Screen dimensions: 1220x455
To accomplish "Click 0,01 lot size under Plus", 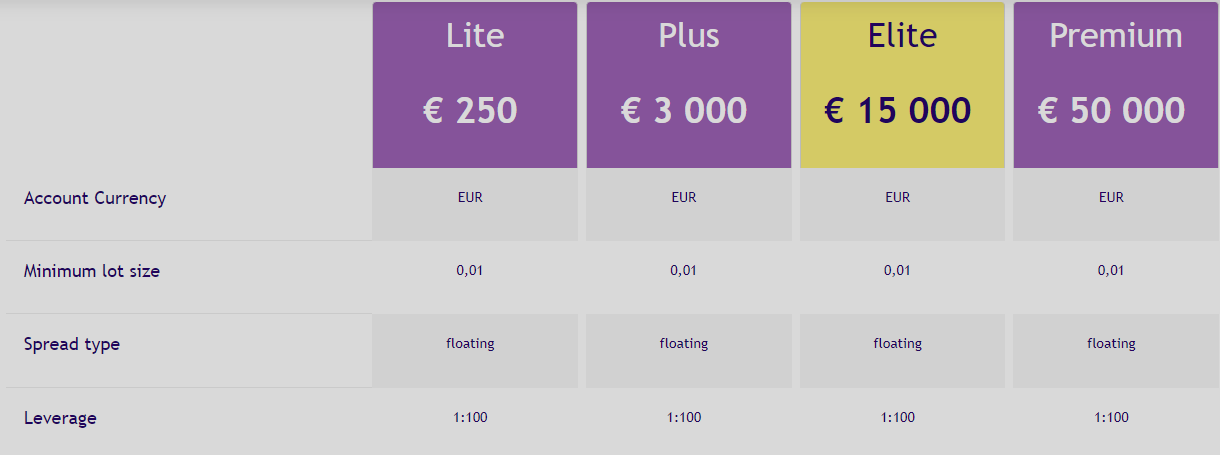I will click(684, 270).
